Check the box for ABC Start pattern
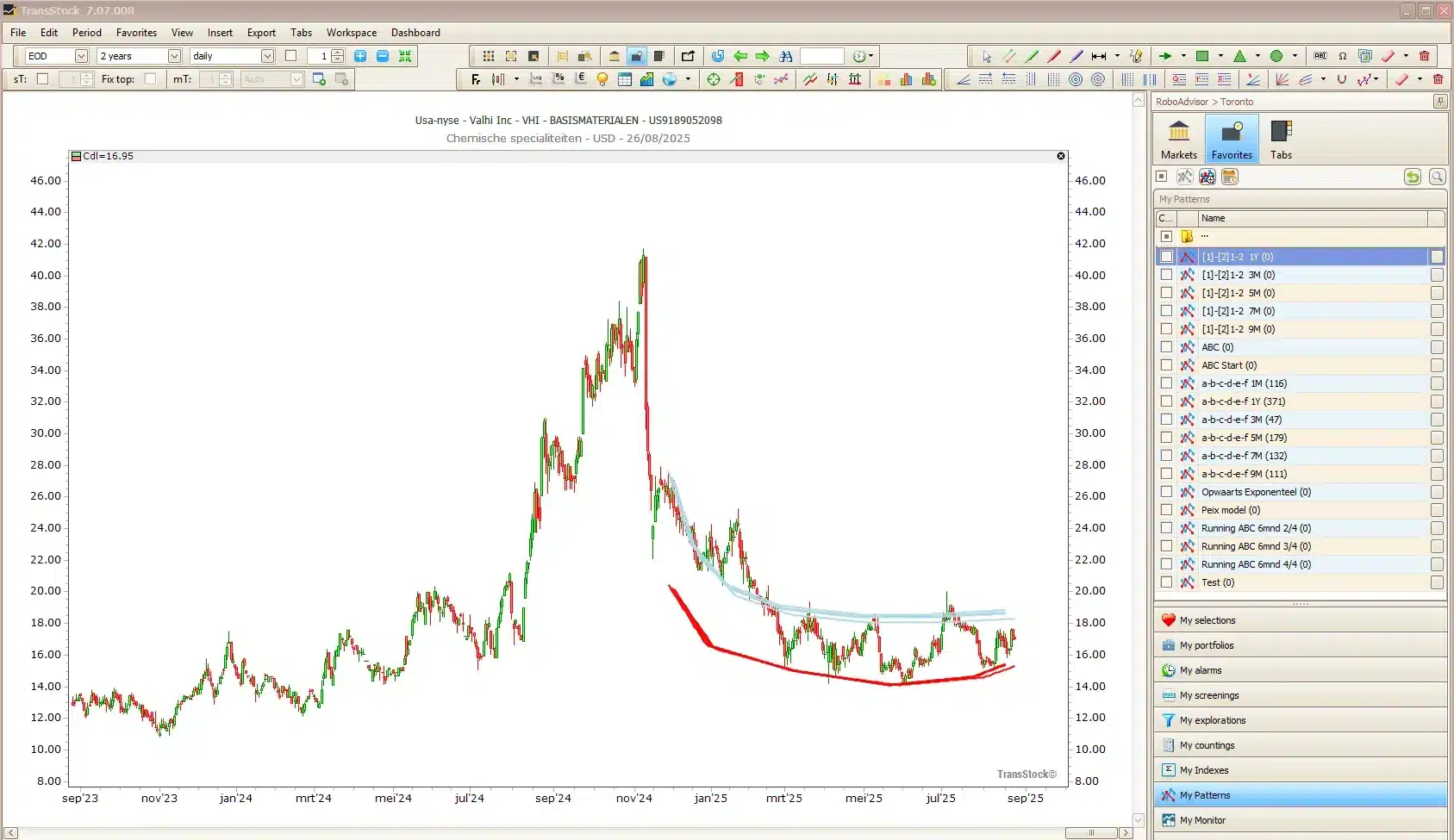The height and width of the screenshot is (840, 1454). tap(1166, 365)
